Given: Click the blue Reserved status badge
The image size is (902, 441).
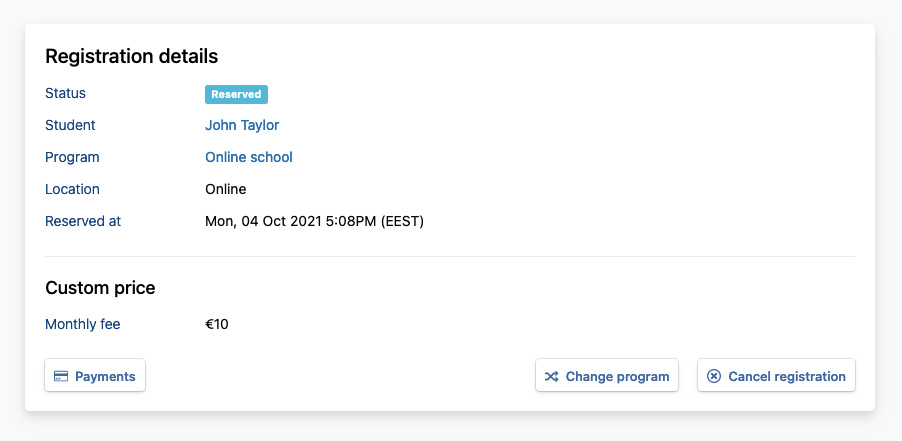Looking at the screenshot, I should (236, 94).
